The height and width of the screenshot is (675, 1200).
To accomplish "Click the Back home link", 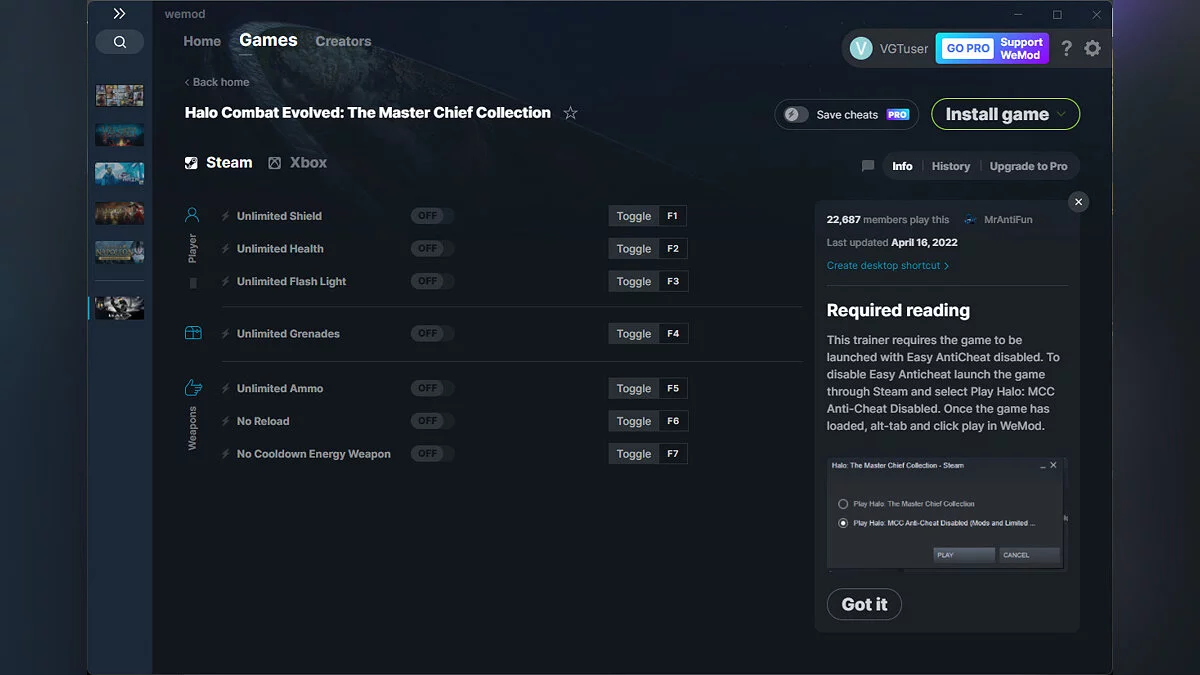I will click(x=217, y=82).
